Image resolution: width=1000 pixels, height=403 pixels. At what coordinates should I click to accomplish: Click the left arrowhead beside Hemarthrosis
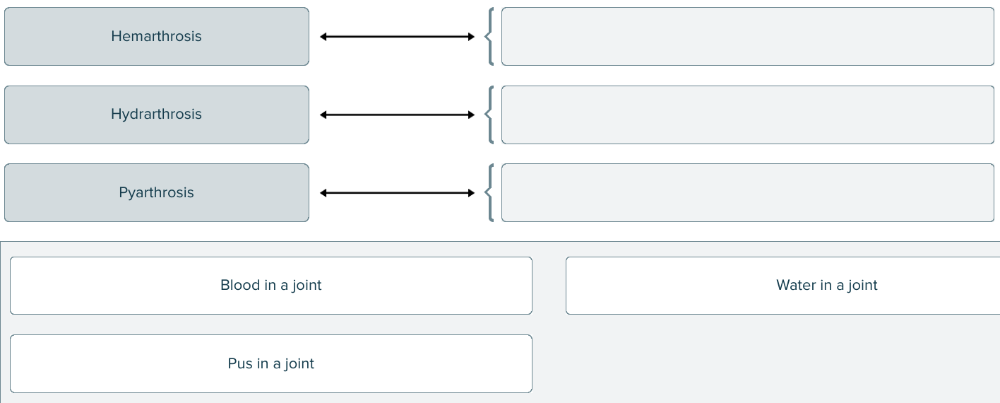point(325,37)
